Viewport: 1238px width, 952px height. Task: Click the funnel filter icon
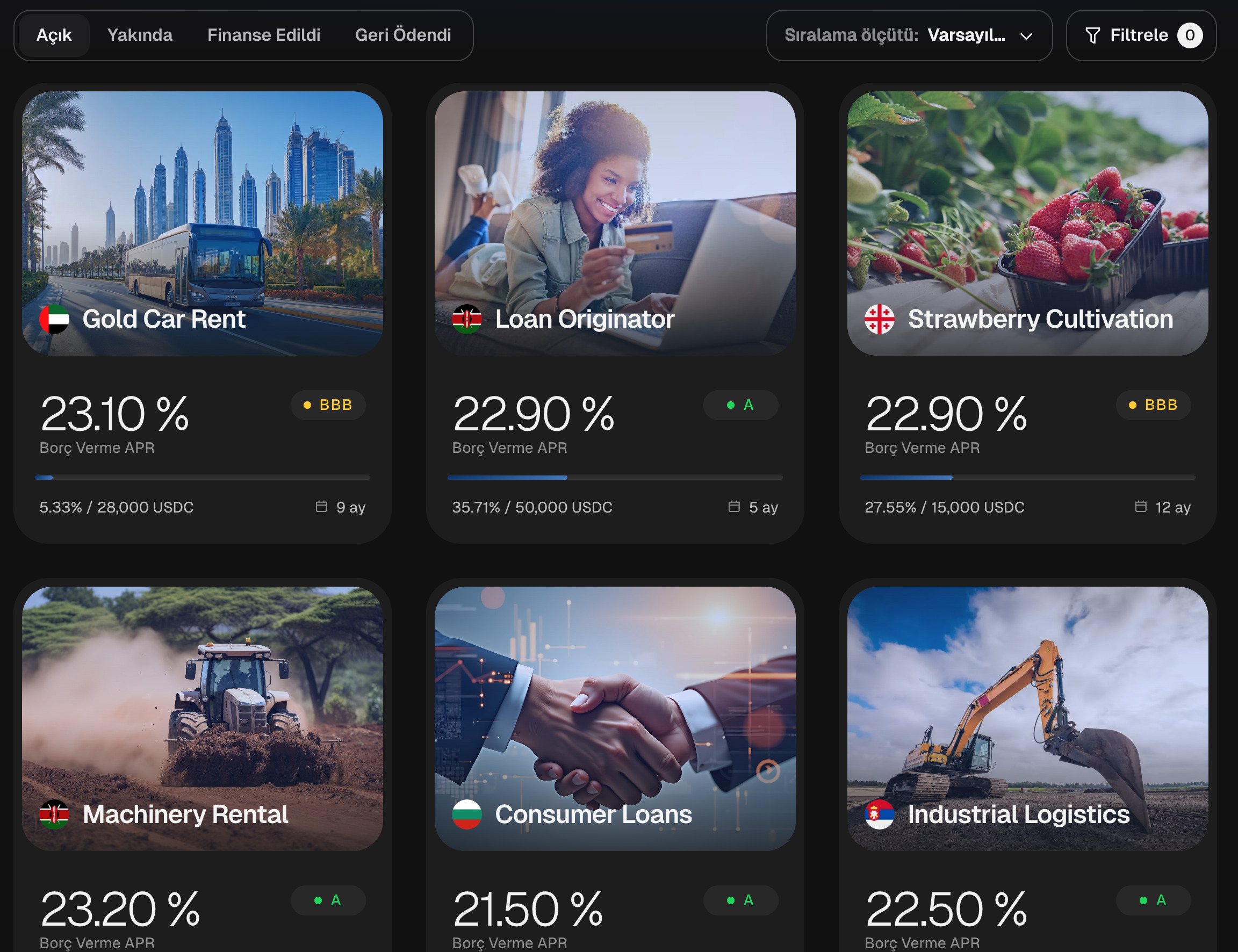click(1092, 35)
